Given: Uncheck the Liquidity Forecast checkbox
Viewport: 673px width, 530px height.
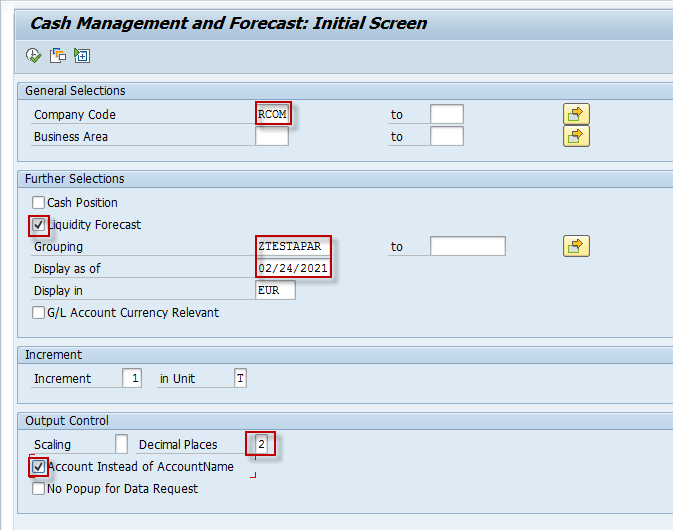Looking at the screenshot, I should coord(38,224).
